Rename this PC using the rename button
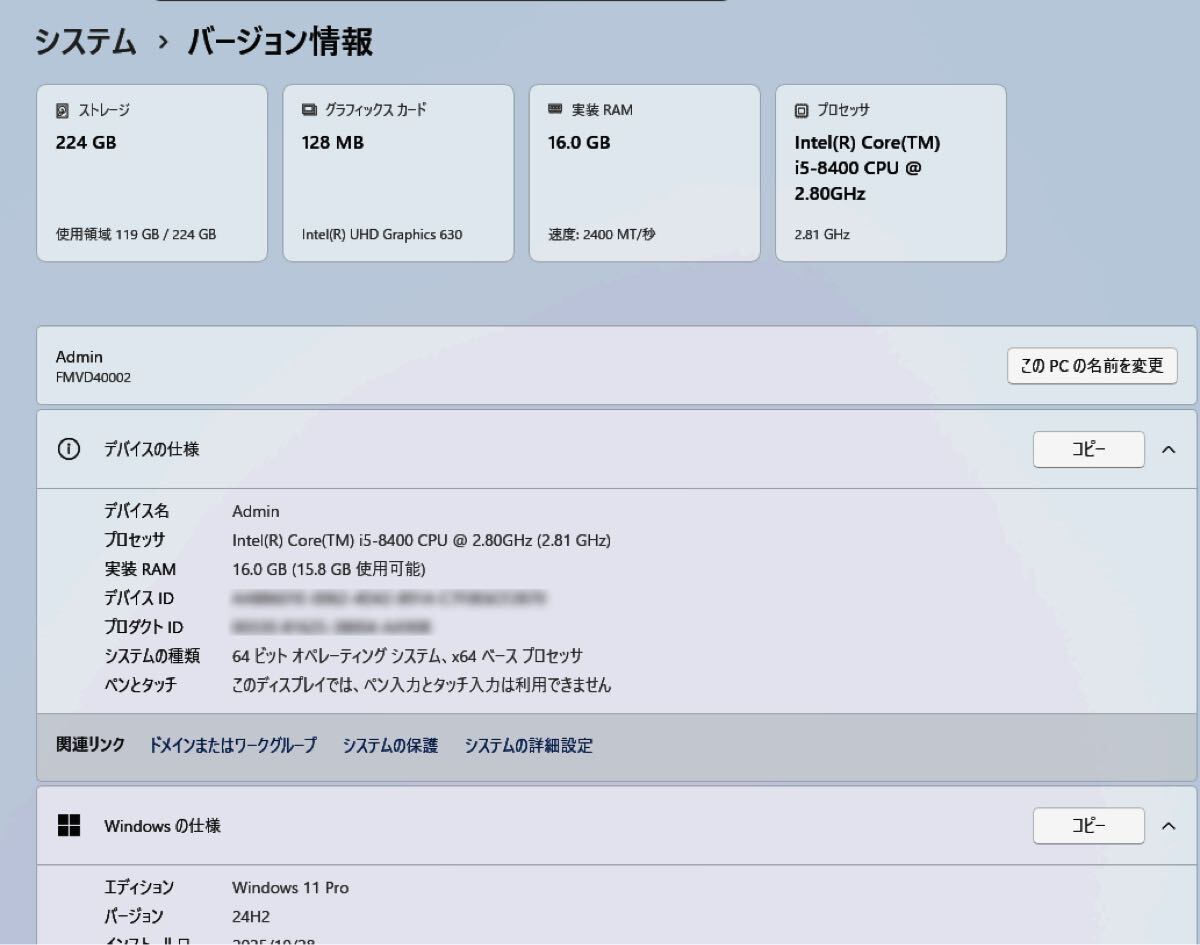The height and width of the screenshot is (945, 1200). 1091,366
